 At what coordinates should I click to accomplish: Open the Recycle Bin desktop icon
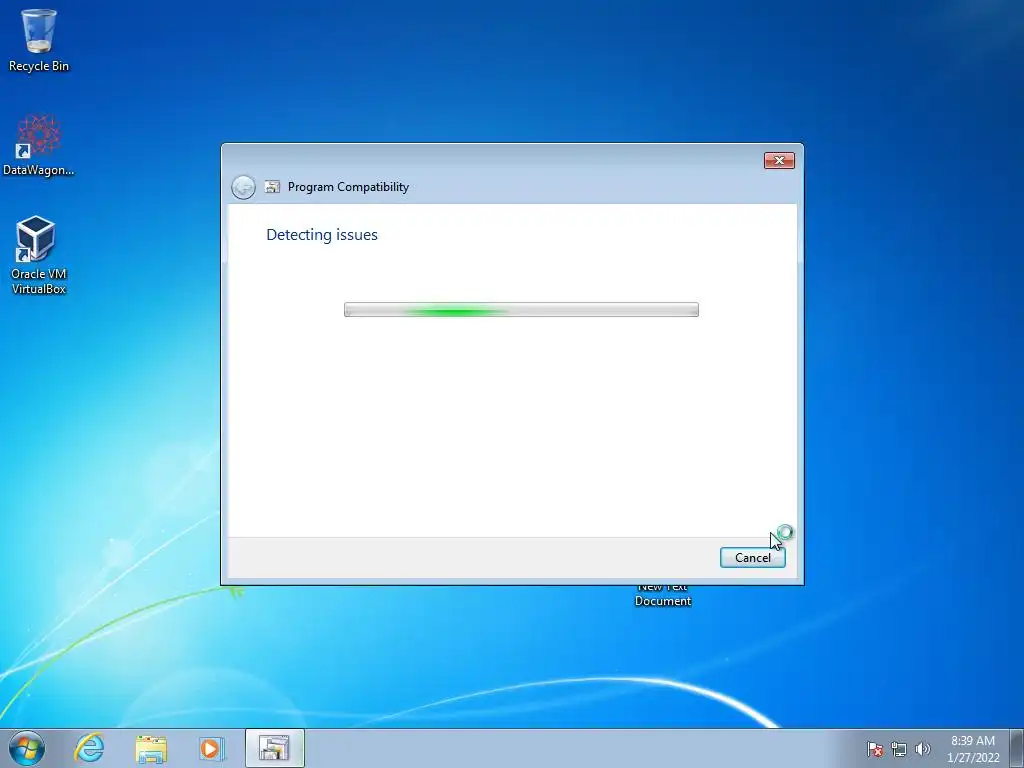point(39,40)
